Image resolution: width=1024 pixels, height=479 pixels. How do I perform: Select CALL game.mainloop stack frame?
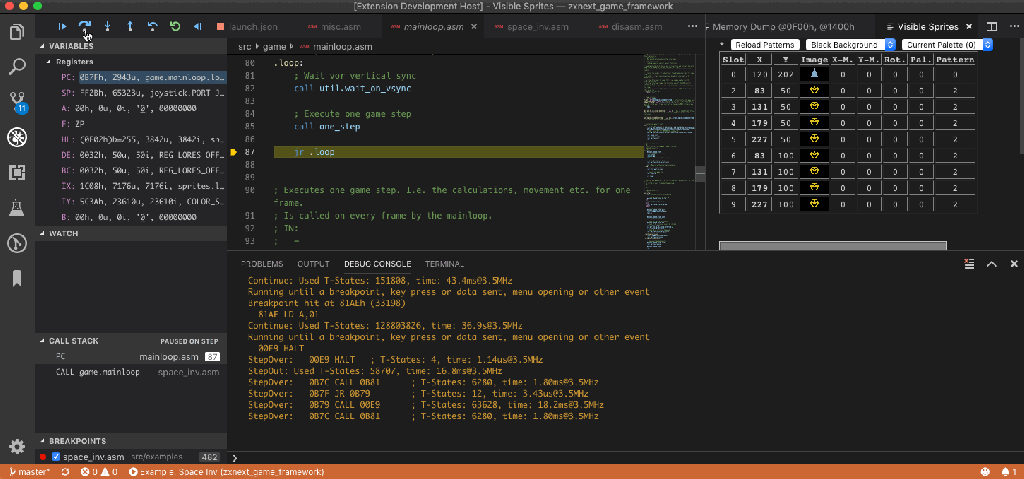95,372
